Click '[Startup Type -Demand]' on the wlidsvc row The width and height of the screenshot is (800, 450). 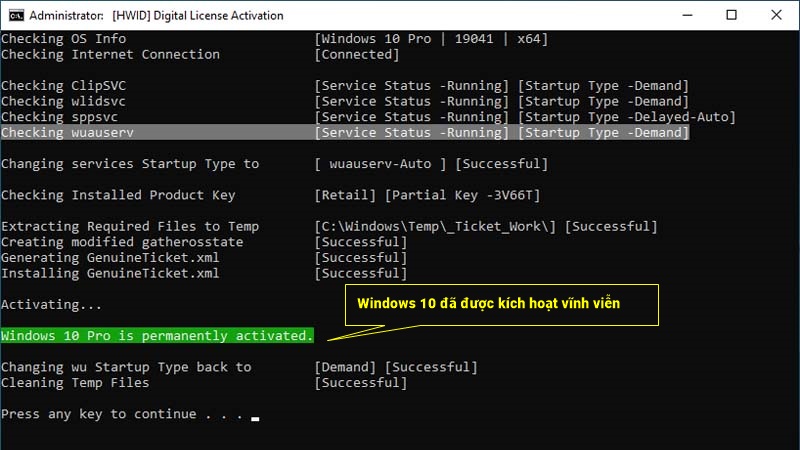click(603, 102)
